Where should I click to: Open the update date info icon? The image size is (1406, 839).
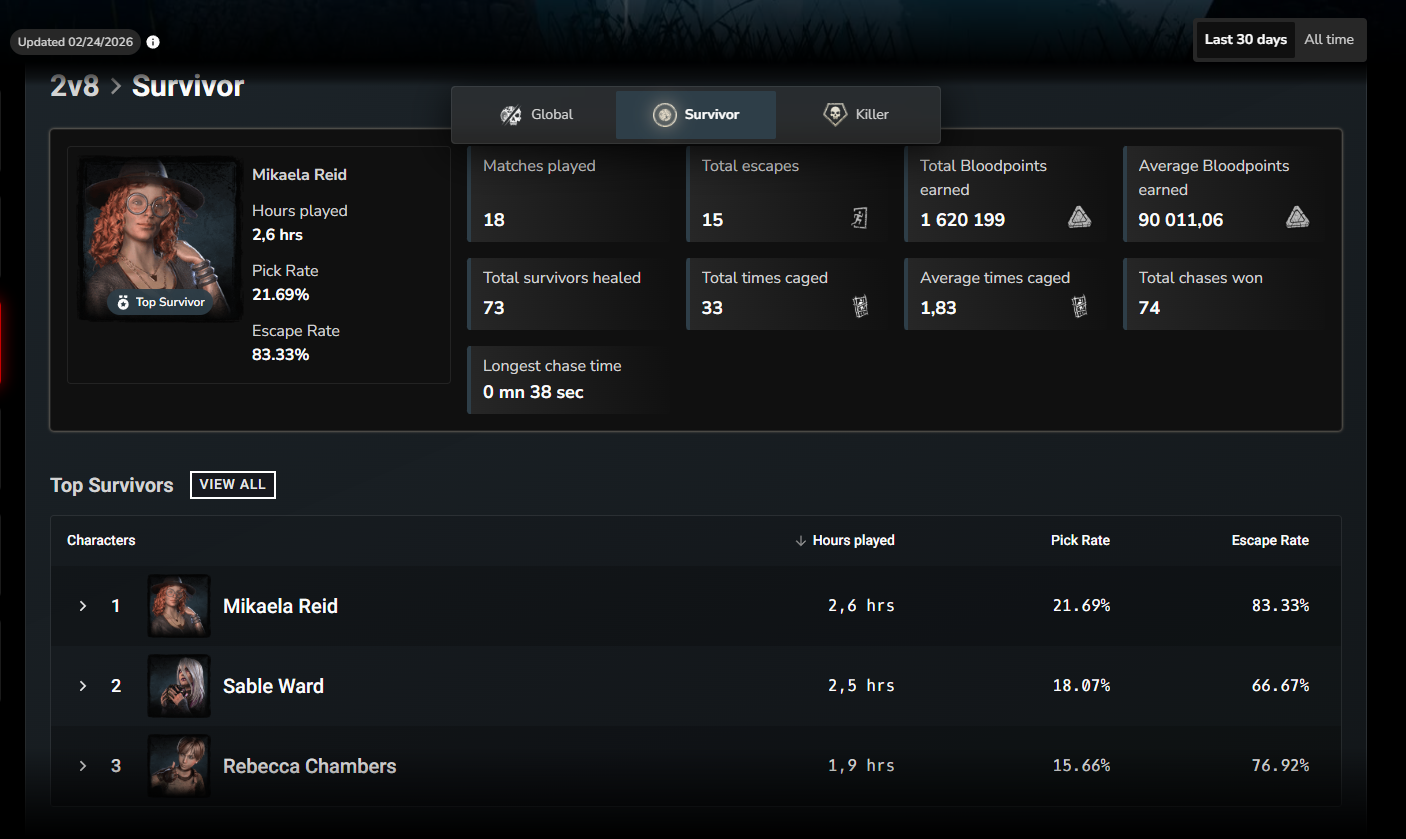tap(153, 42)
